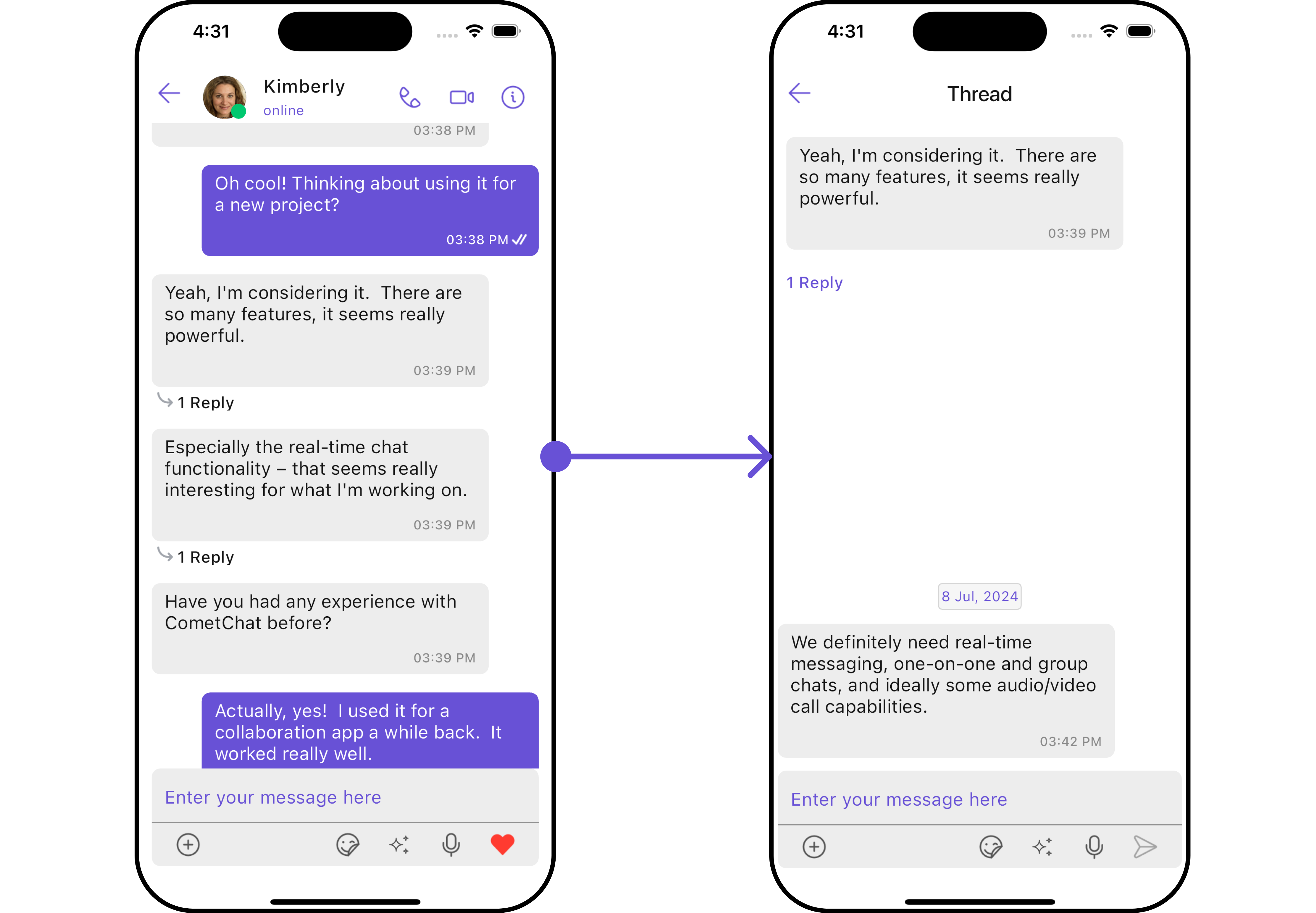Send red heart reaction in chat
This screenshot has width=1316, height=913.
tap(502, 844)
